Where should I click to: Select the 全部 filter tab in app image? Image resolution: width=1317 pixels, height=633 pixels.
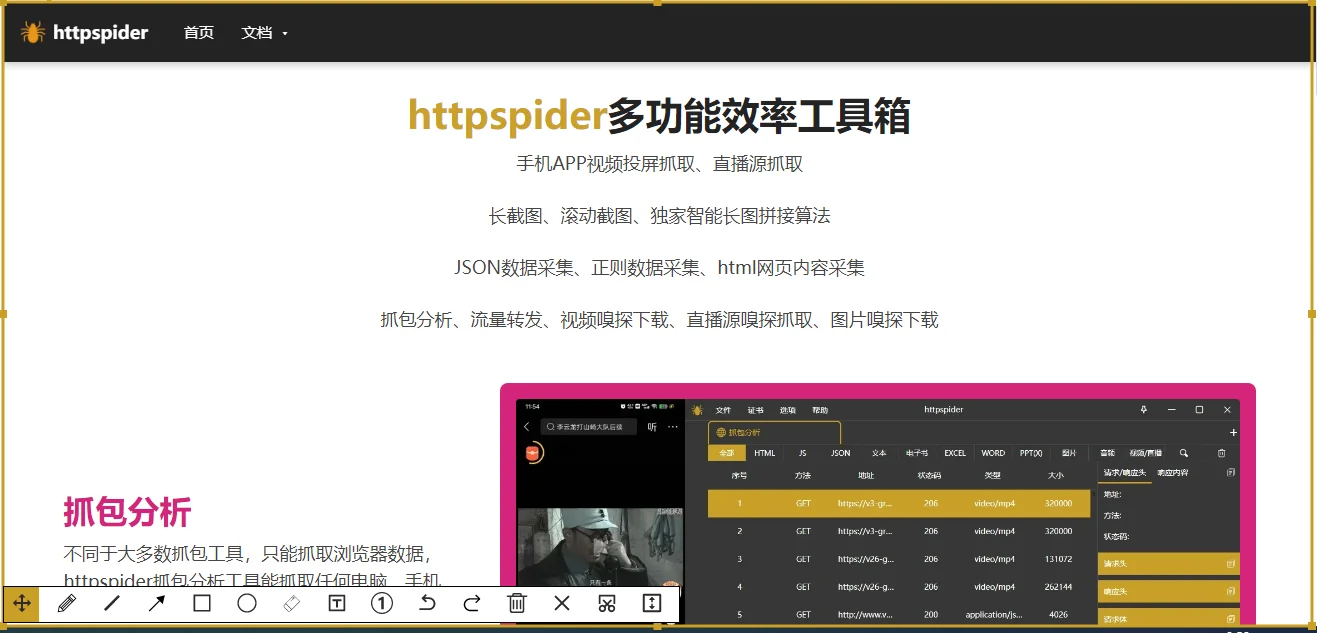(x=727, y=453)
